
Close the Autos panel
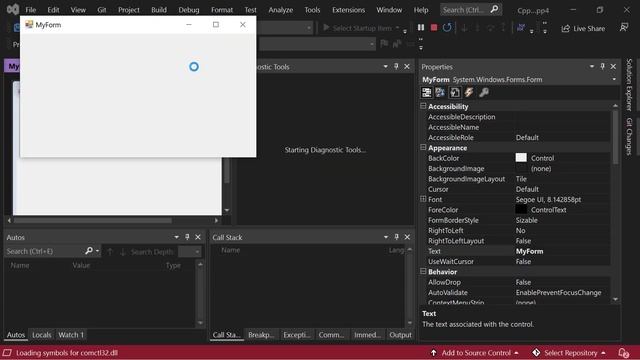point(198,237)
